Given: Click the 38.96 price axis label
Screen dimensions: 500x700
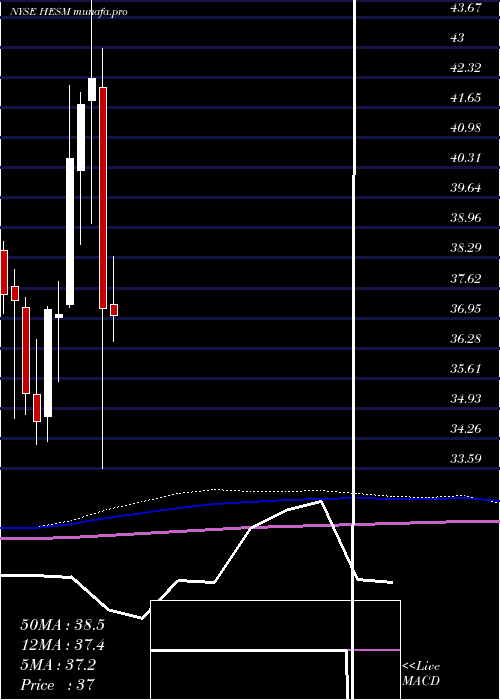Looking at the screenshot, I should (x=466, y=218).
